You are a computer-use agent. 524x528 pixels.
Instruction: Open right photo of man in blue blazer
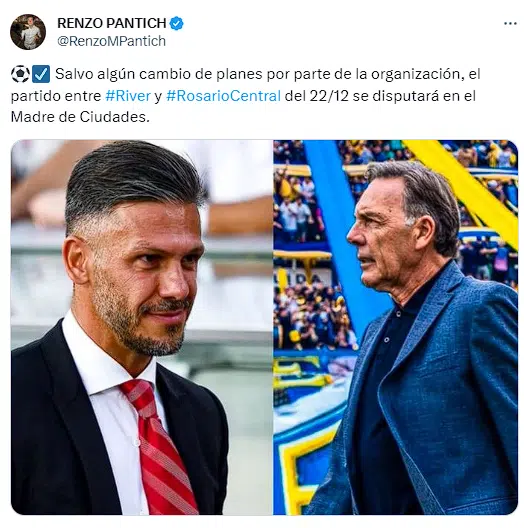pos(396,327)
